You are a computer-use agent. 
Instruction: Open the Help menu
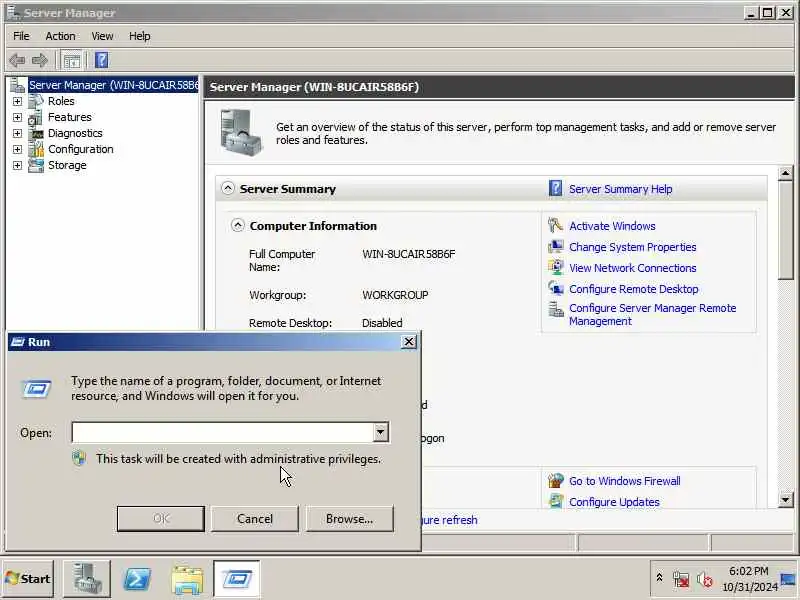139,36
